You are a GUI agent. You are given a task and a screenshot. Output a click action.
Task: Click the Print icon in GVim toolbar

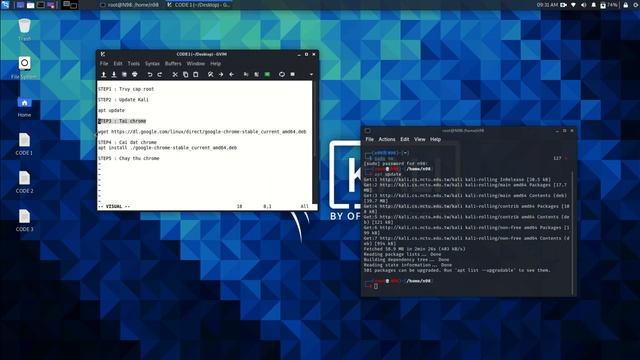click(x=135, y=74)
